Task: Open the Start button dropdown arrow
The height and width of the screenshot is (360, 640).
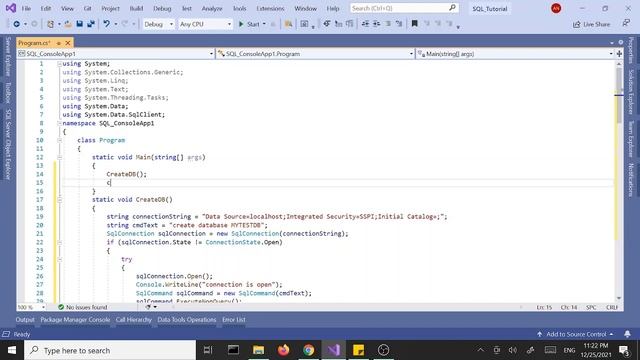Action: 264,24
